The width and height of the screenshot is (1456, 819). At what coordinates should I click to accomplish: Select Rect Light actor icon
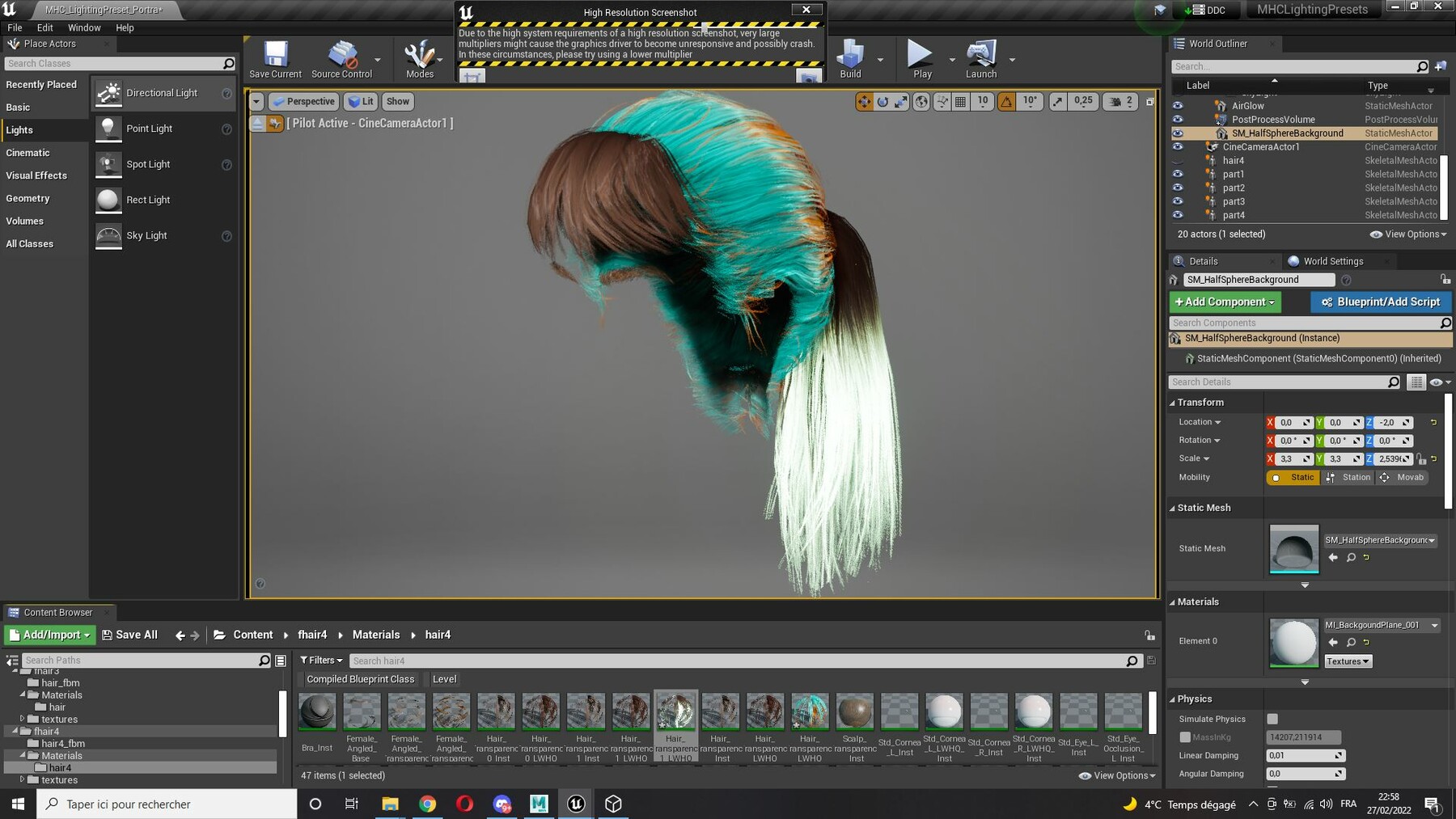(108, 201)
